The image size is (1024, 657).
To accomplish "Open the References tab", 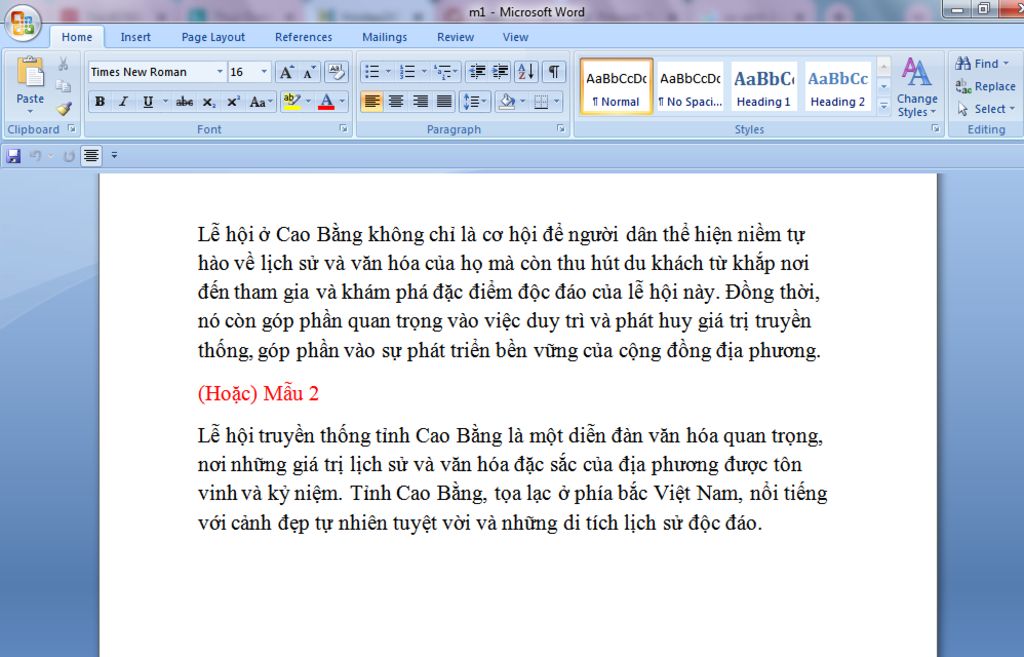I will pyautogui.click(x=303, y=37).
